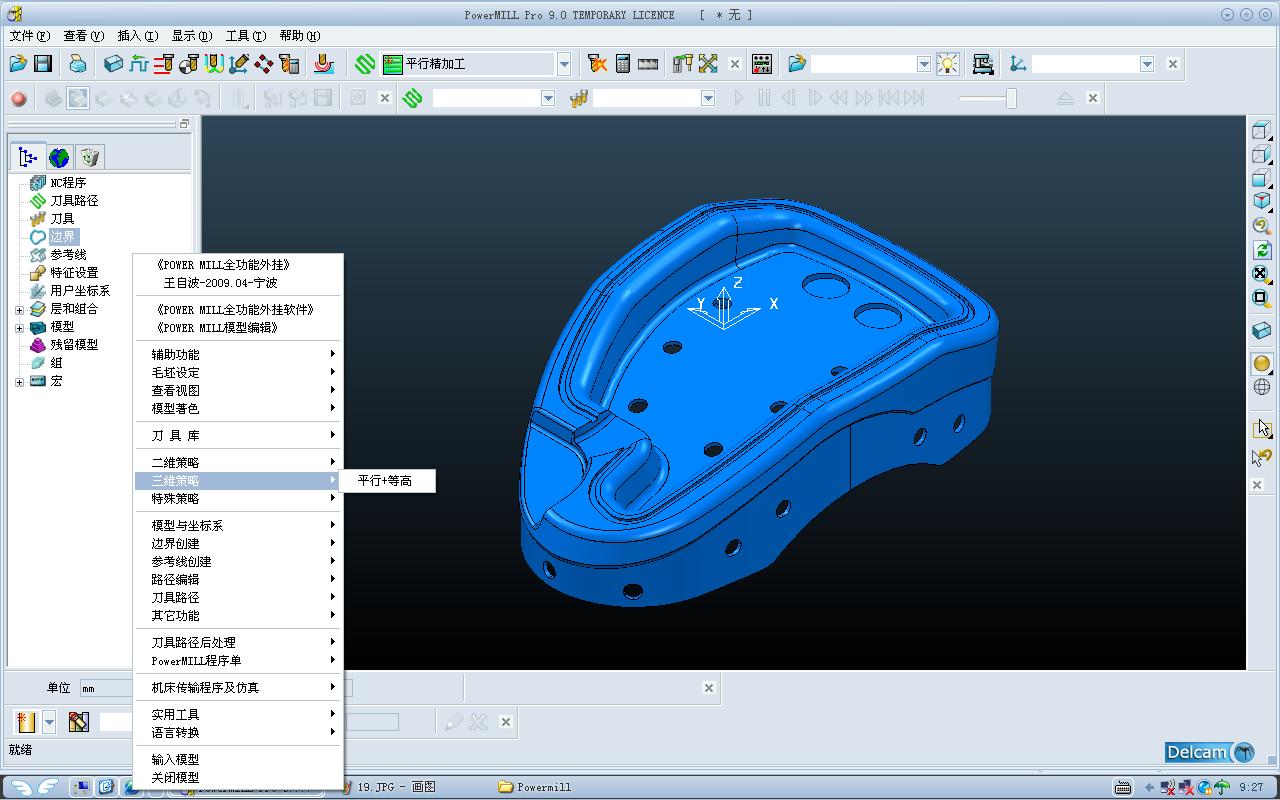
Task: Expand the 宏 tree node
Action: click(19, 381)
